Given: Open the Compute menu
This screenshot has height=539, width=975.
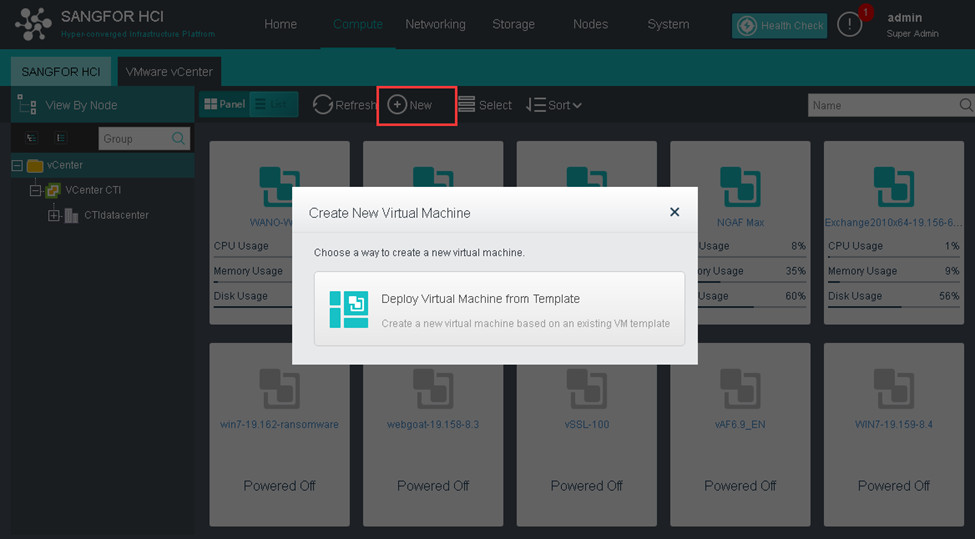Looking at the screenshot, I should 358,24.
